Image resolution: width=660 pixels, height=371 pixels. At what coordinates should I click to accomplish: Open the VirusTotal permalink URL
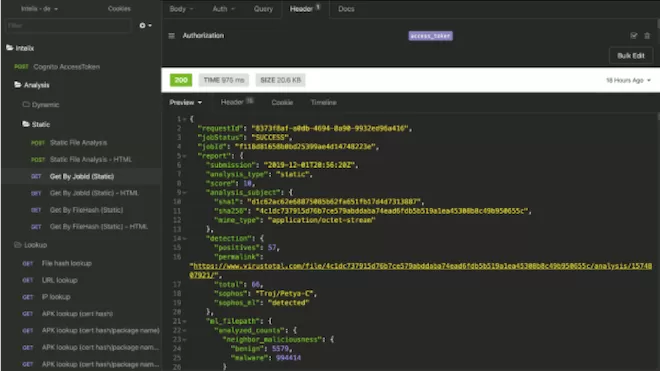pyautogui.click(x=420, y=270)
